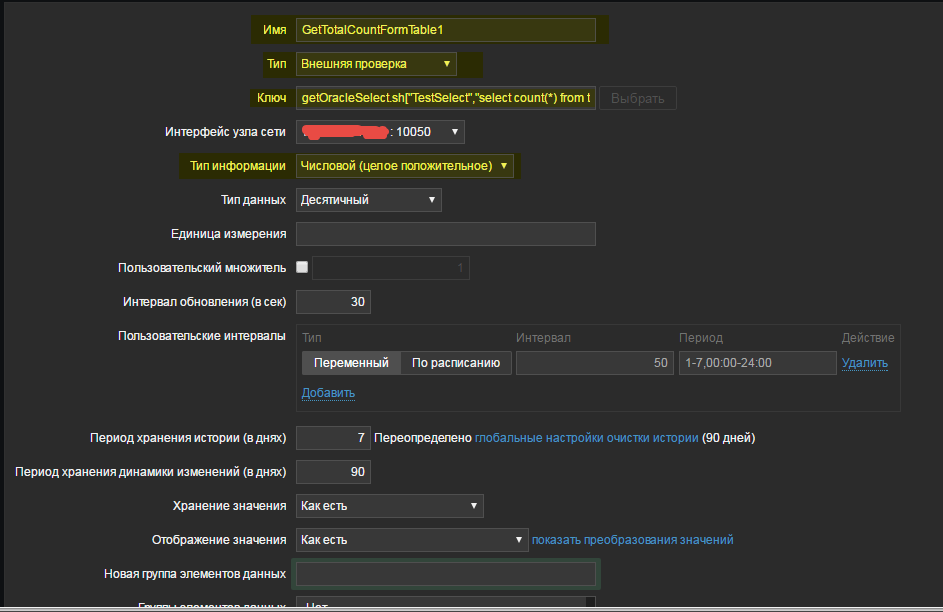Click the Период field with 1-7,00:00-24:00

758,363
